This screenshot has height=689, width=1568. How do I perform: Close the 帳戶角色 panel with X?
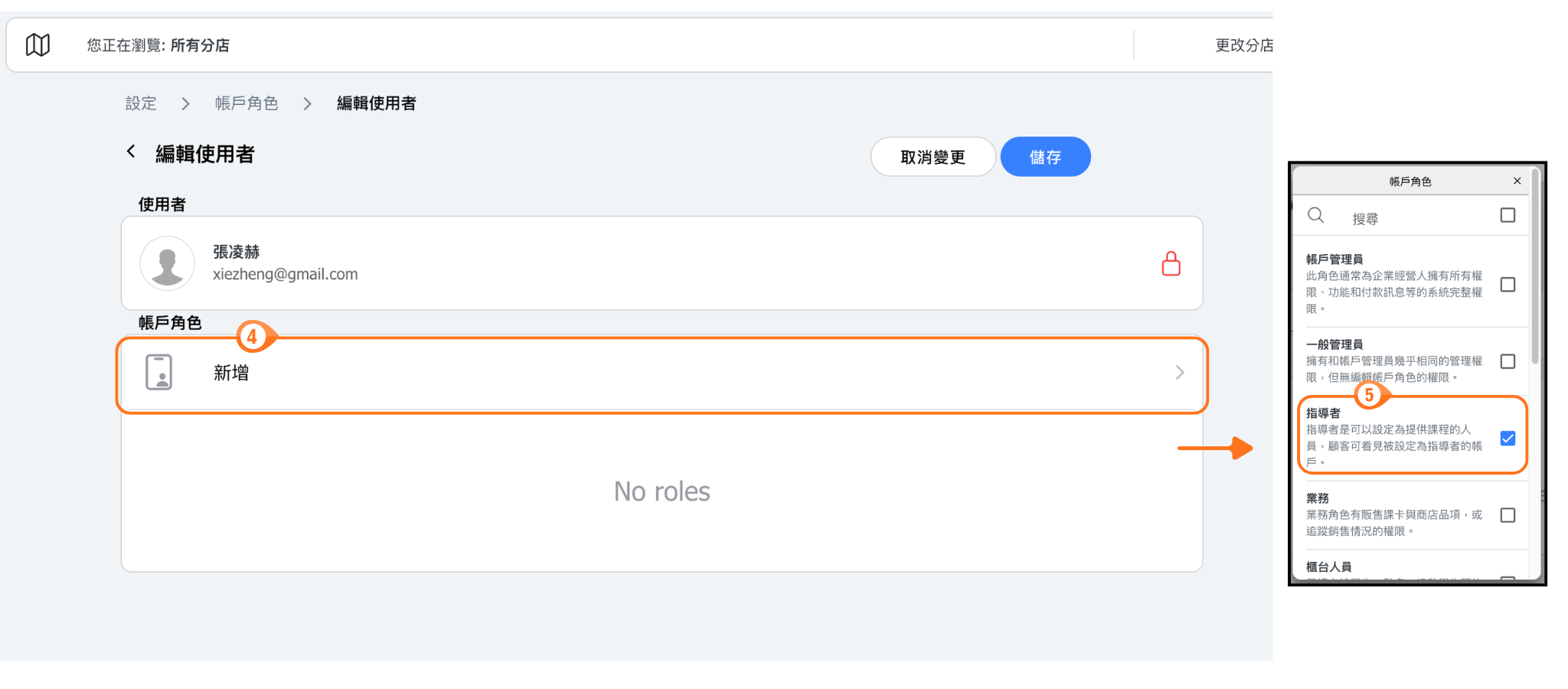[x=1517, y=181]
